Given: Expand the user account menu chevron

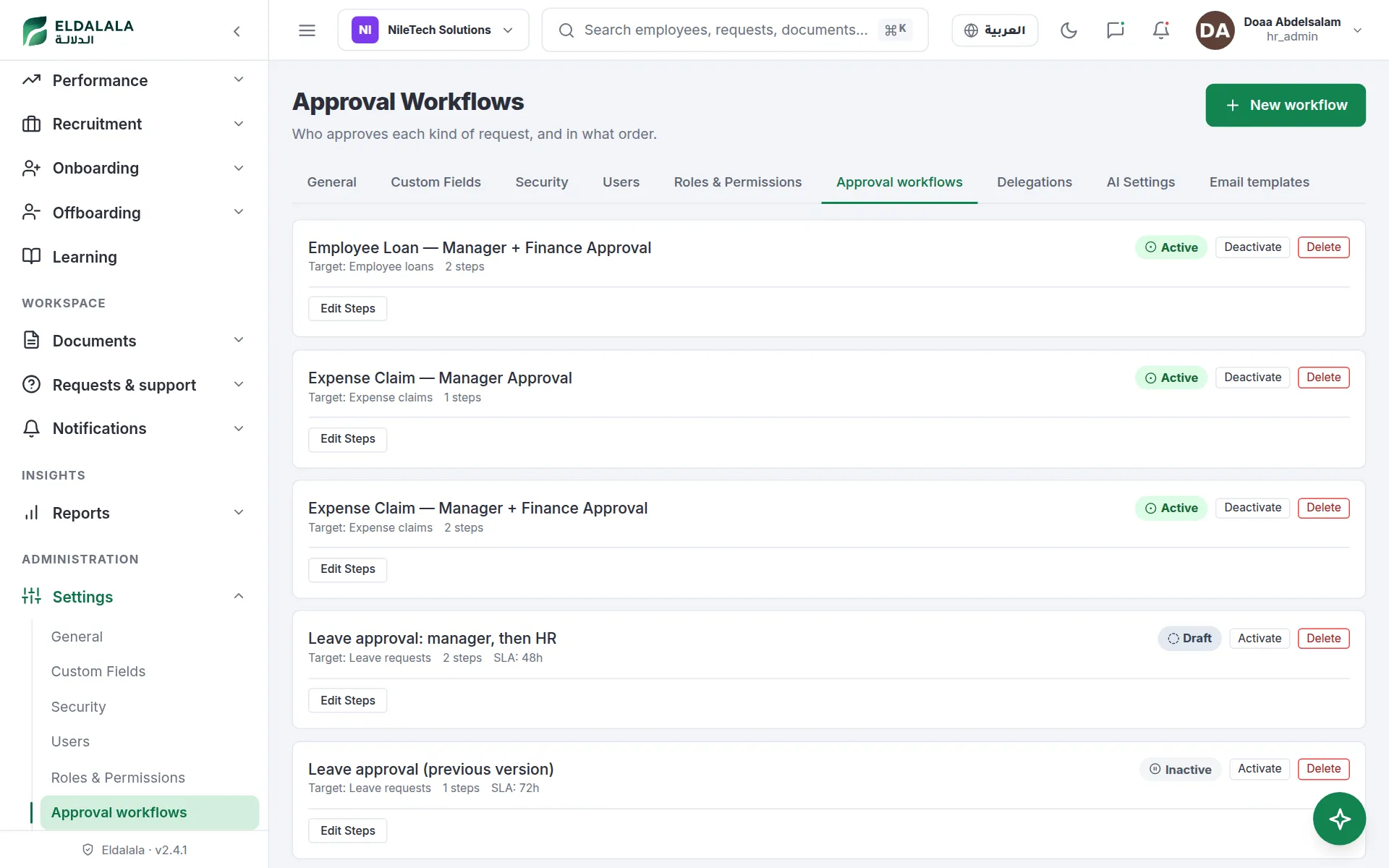Looking at the screenshot, I should point(1358,30).
